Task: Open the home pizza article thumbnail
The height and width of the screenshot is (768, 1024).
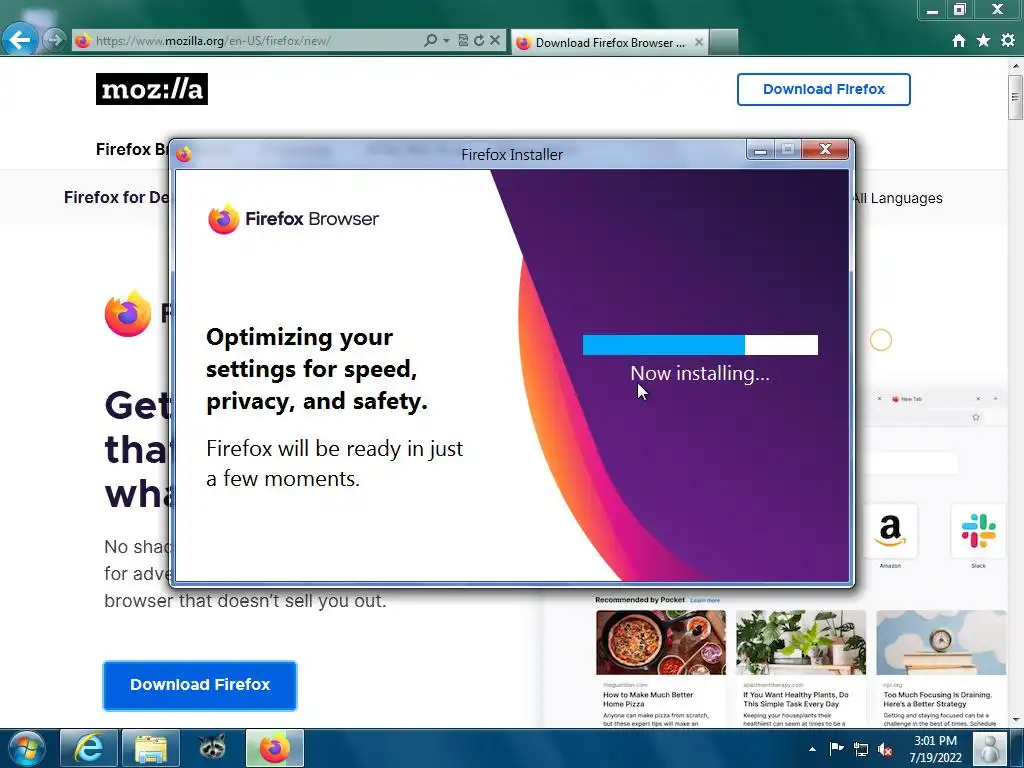Action: (x=661, y=643)
